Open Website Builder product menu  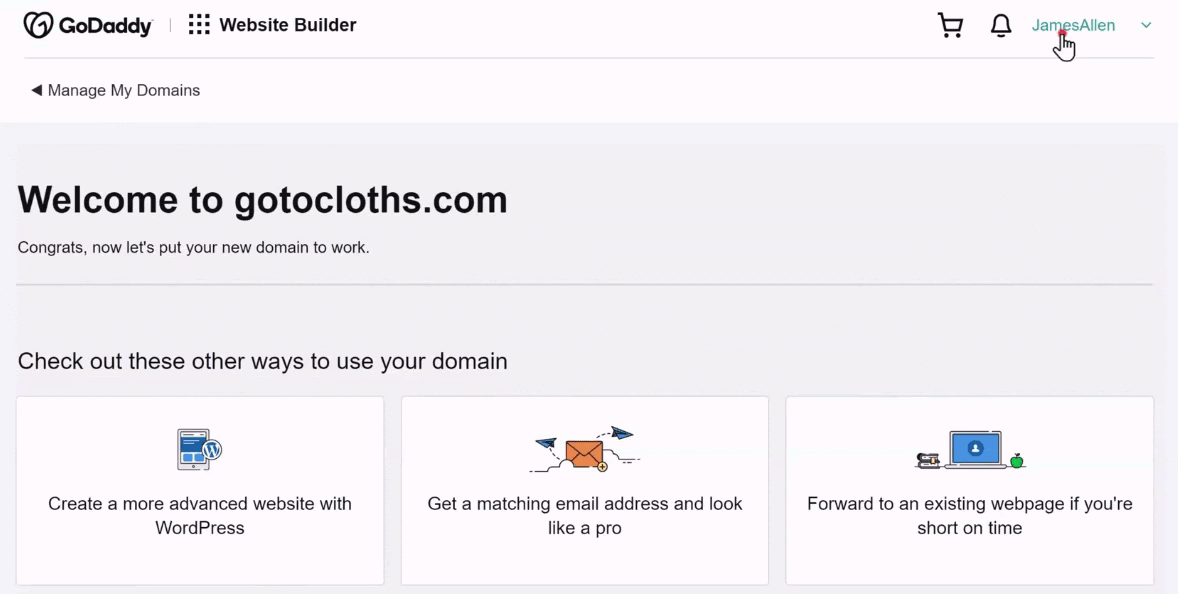pyautogui.click(x=288, y=25)
